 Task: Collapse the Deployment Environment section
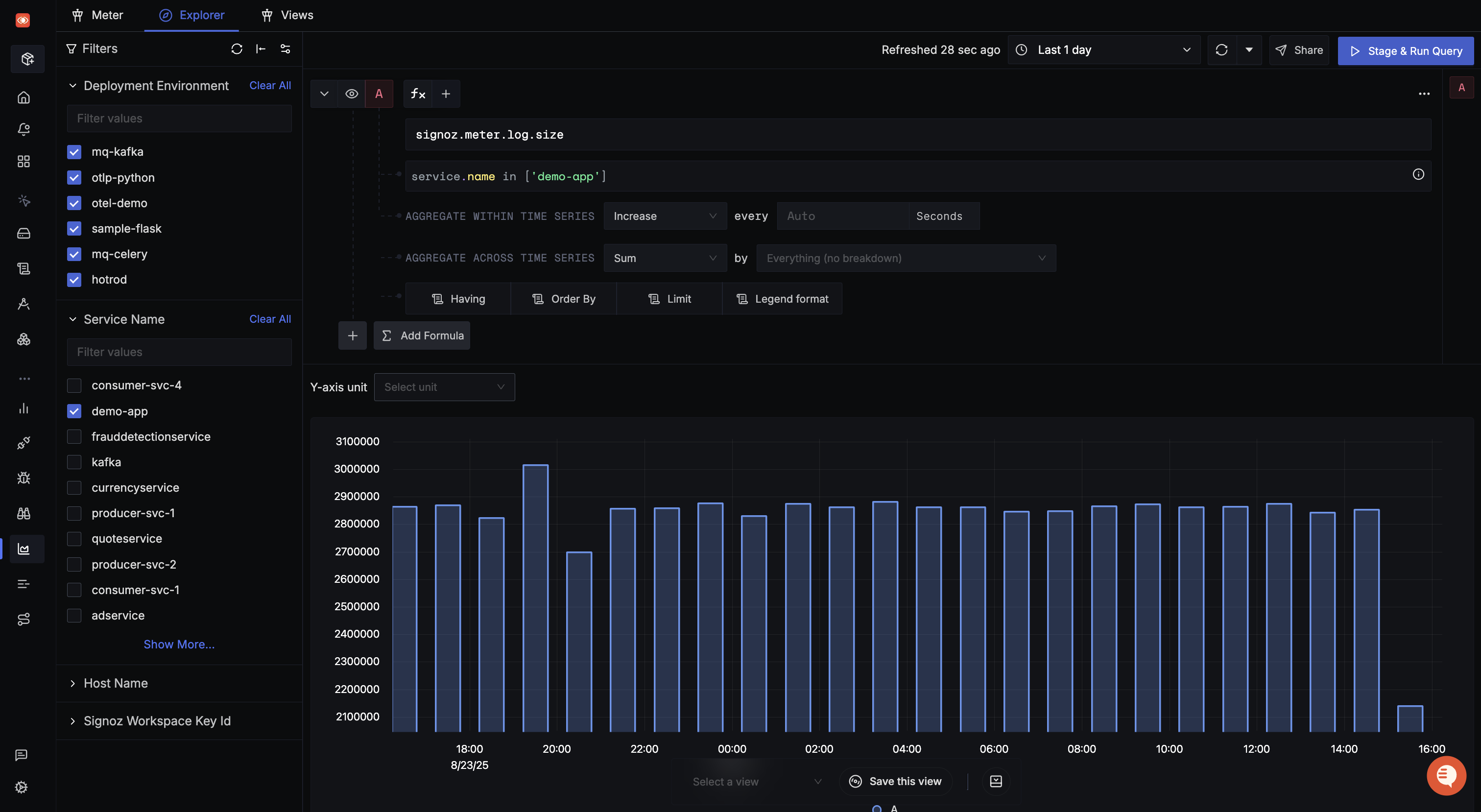click(72, 86)
